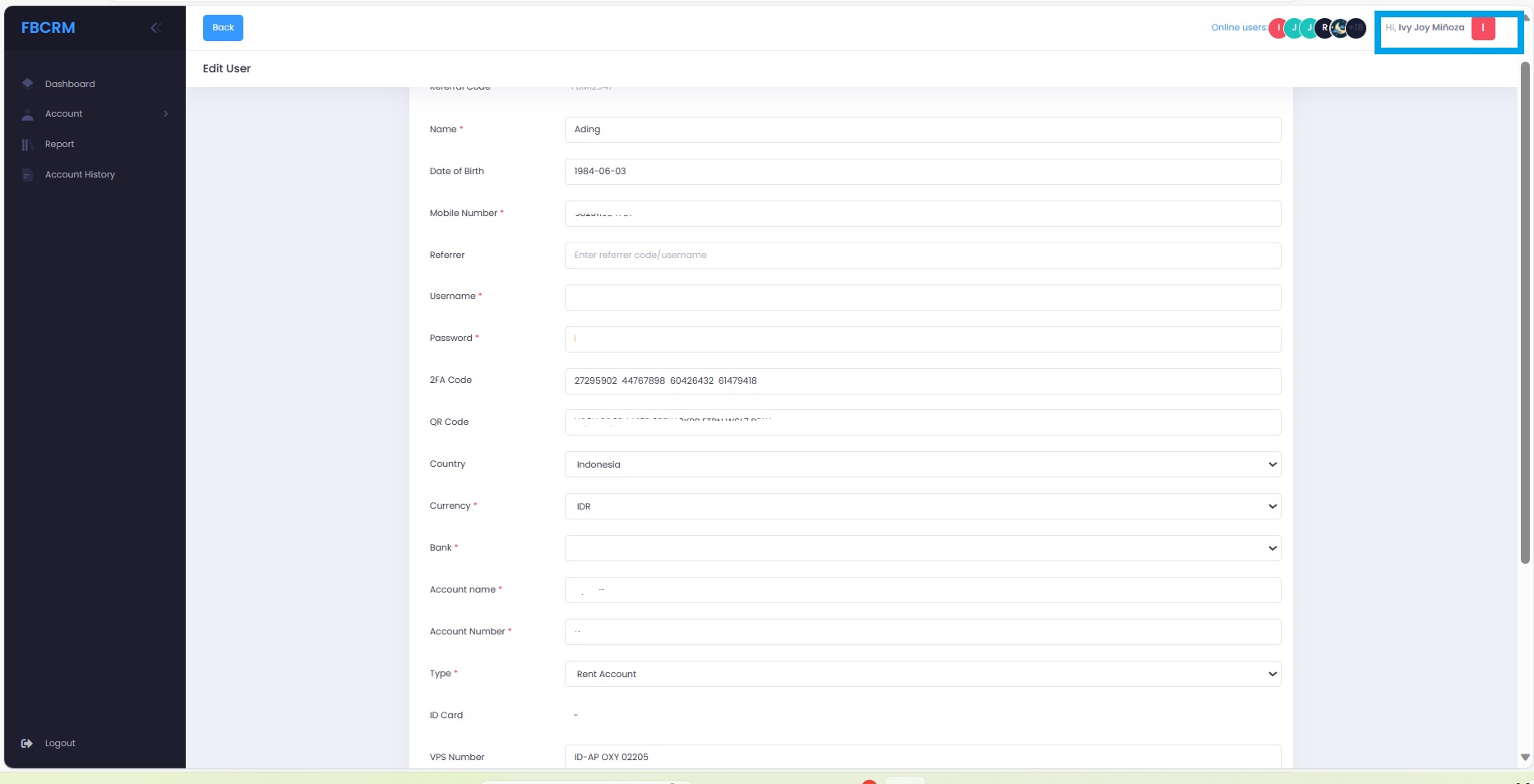Click the dark +18 online users avatar
Image resolution: width=1534 pixels, height=784 pixels.
(1356, 28)
